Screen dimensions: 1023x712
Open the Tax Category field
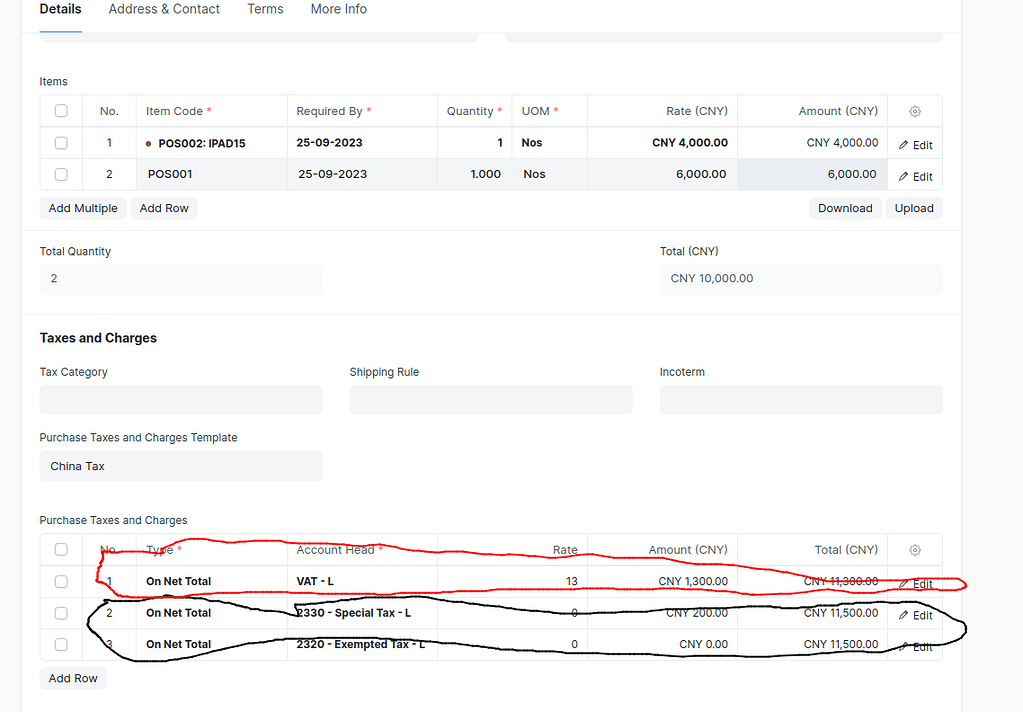click(x=180, y=399)
